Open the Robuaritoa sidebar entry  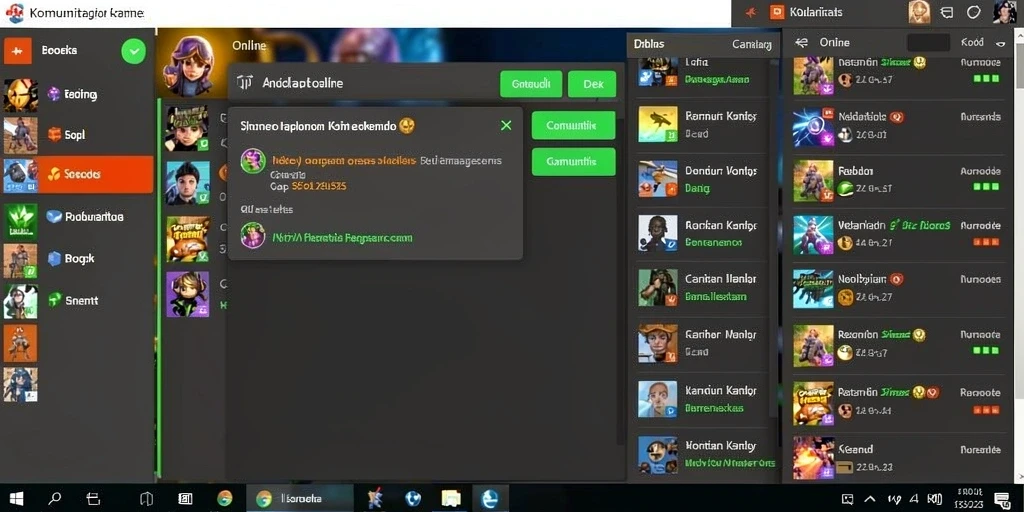pyautogui.click(x=85, y=217)
